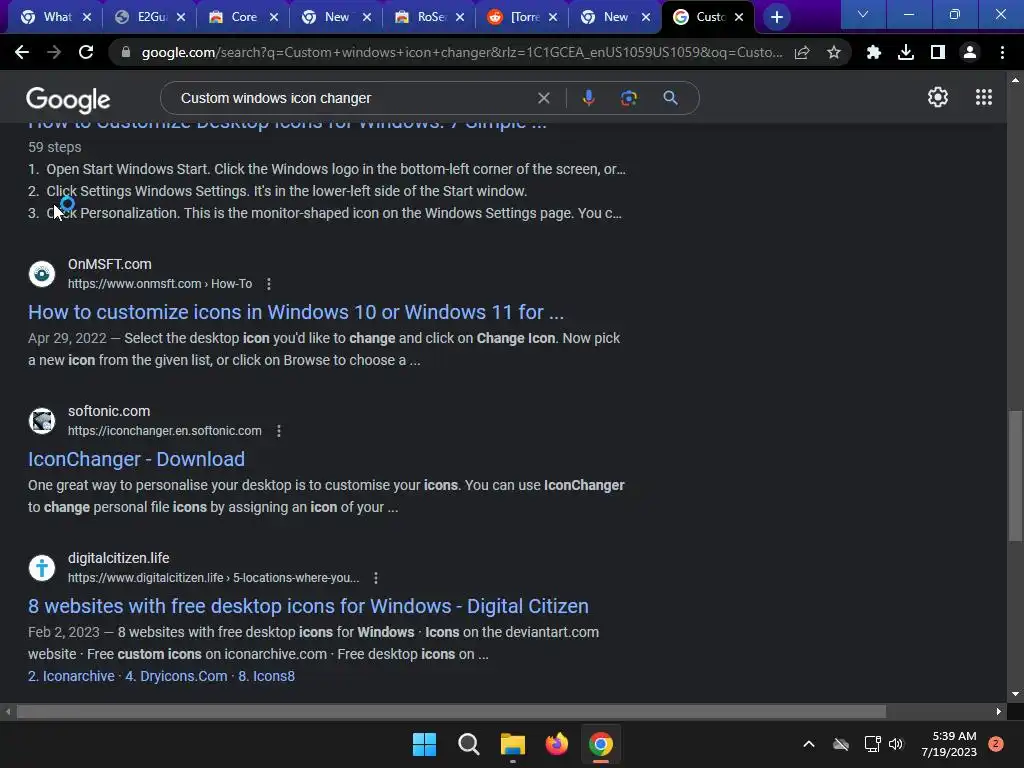Click the softonic.com site favicon
The width and height of the screenshot is (1024, 768).
[42, 421]
